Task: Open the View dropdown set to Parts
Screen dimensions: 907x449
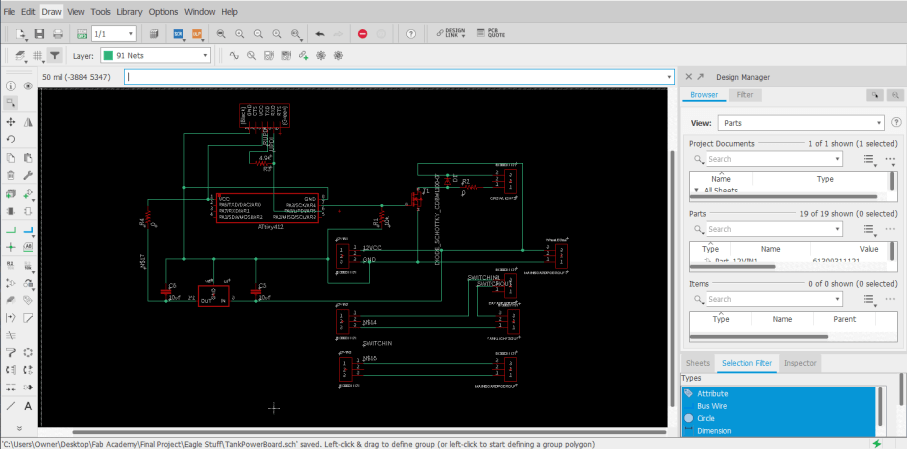Action: tap(800, 122)
